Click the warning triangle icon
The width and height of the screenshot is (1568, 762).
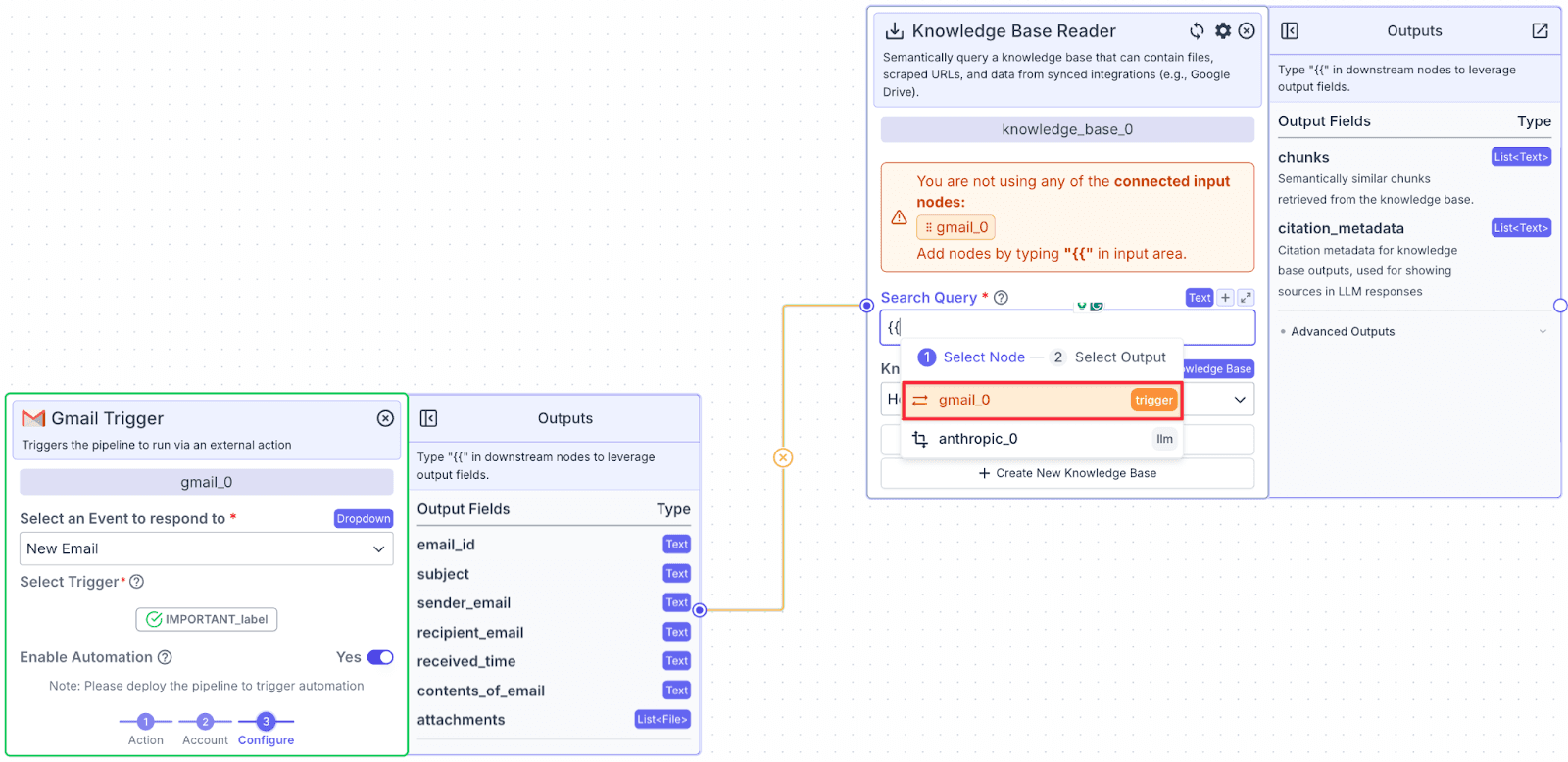(x=899, y=217)
